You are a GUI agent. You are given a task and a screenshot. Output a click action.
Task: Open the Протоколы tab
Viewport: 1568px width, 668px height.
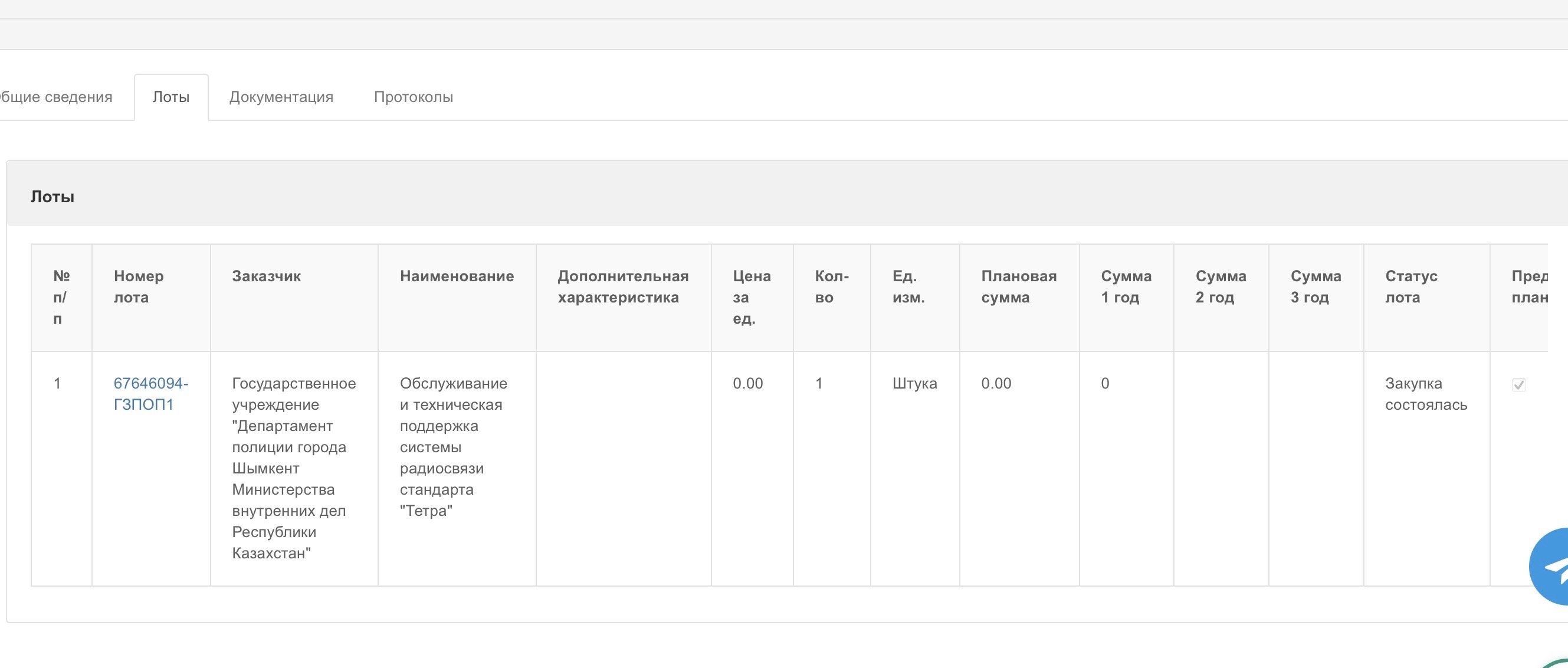click(x=414, y=97)
